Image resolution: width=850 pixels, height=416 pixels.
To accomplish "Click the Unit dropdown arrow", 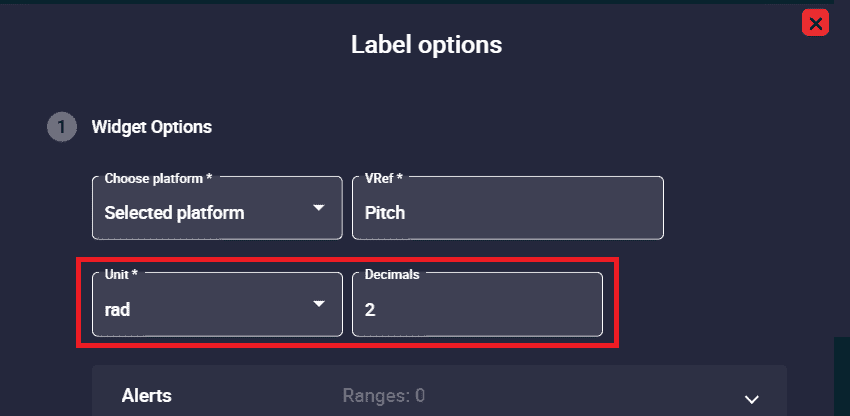I will pos(318,304).
